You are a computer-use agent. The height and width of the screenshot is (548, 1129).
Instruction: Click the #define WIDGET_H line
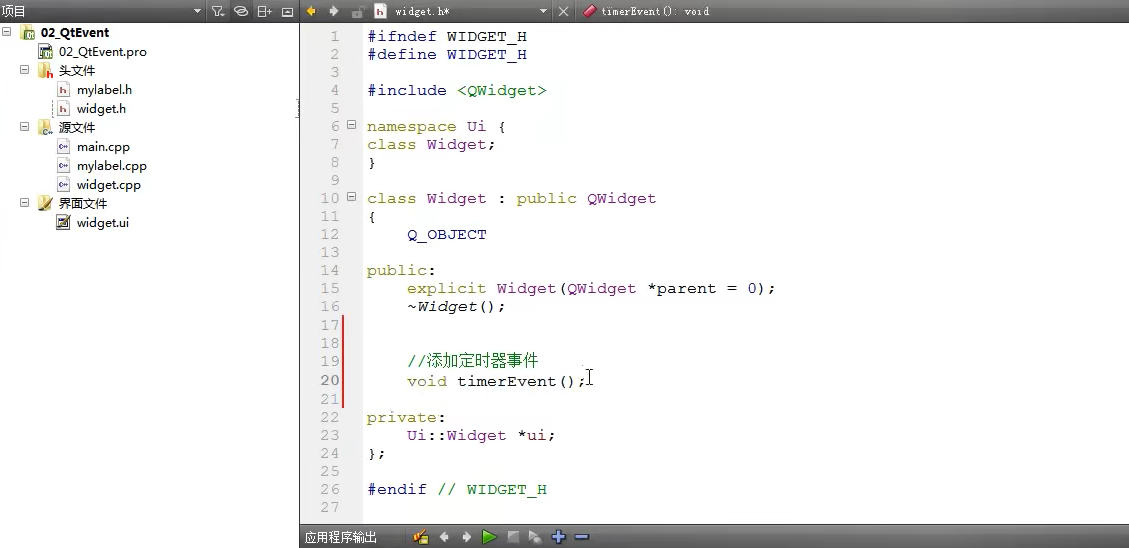coord(446,55)
